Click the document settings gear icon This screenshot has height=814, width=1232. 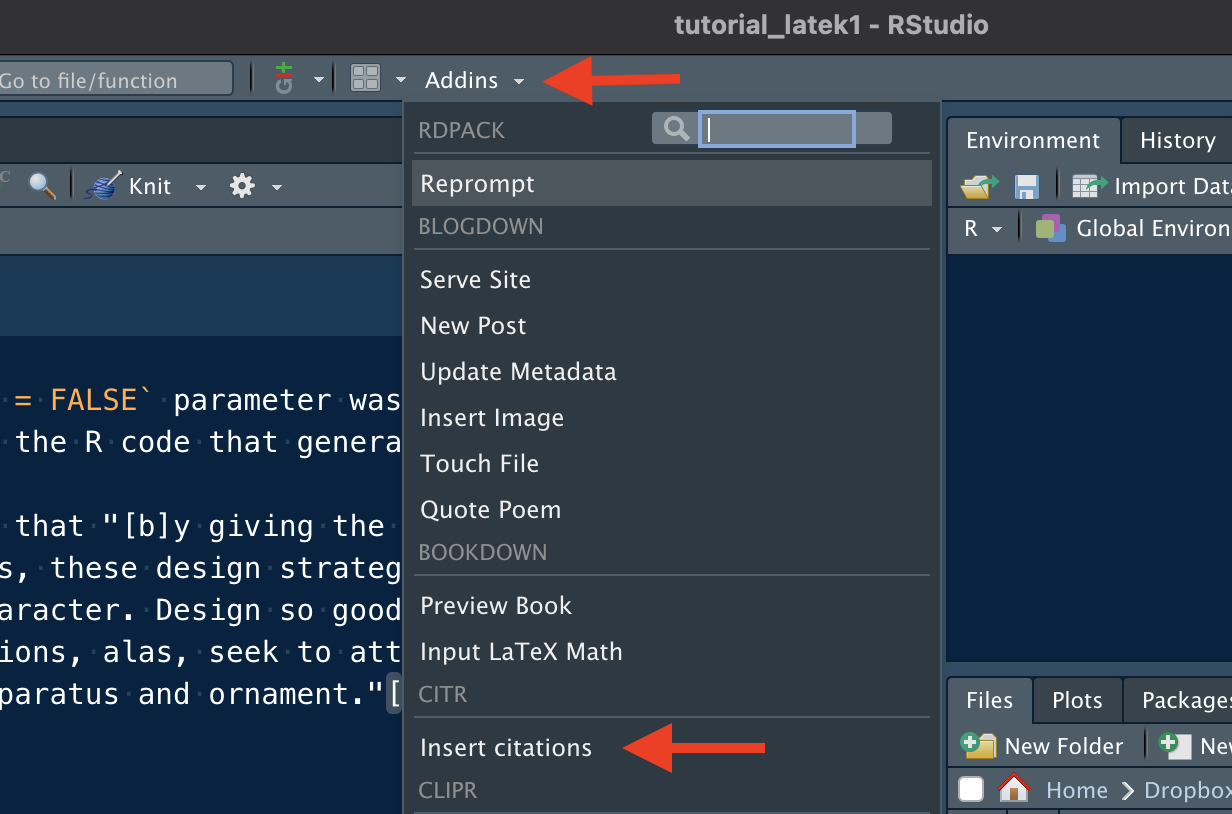coord(242,186)
